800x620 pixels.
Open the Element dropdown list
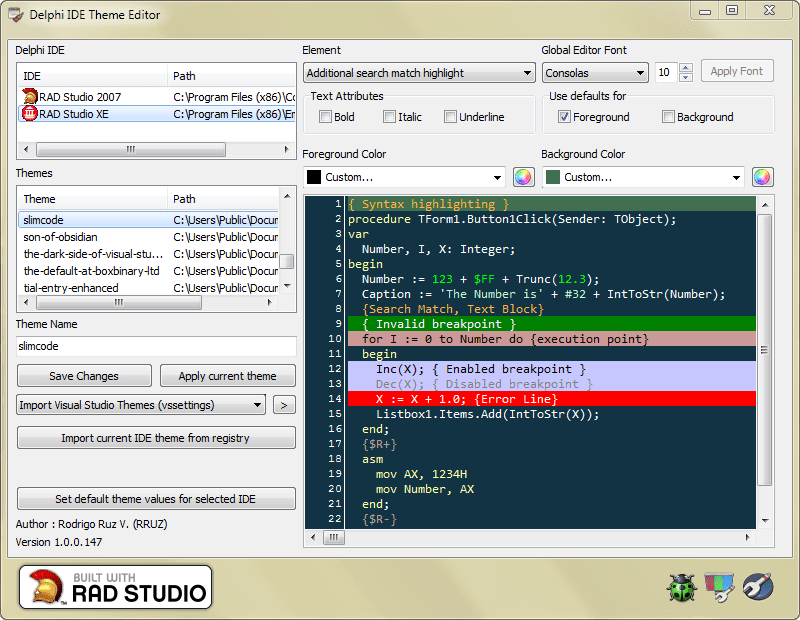419,73
